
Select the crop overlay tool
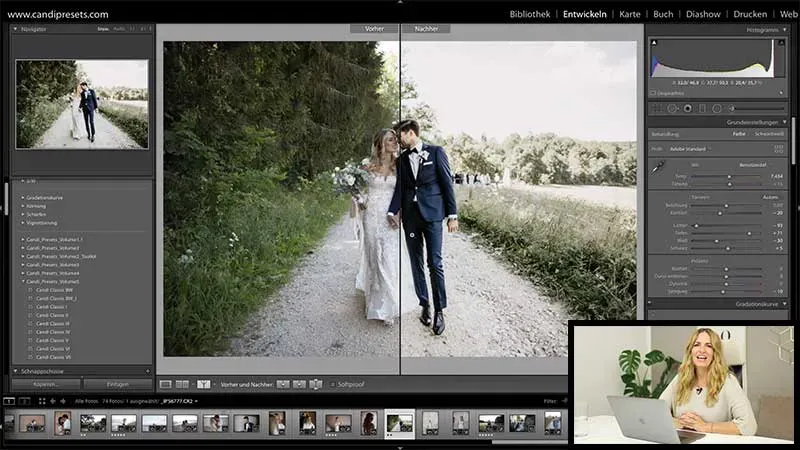(657, 108)
